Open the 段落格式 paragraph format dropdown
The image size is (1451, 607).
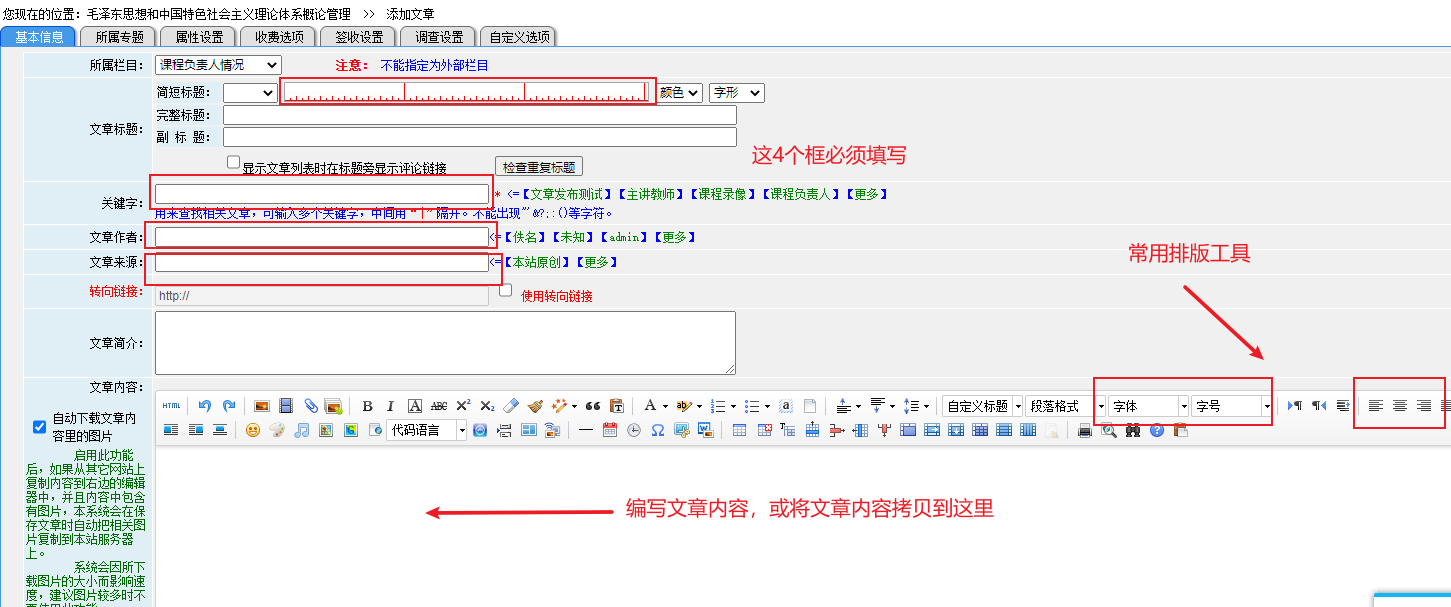(1065, 406)
